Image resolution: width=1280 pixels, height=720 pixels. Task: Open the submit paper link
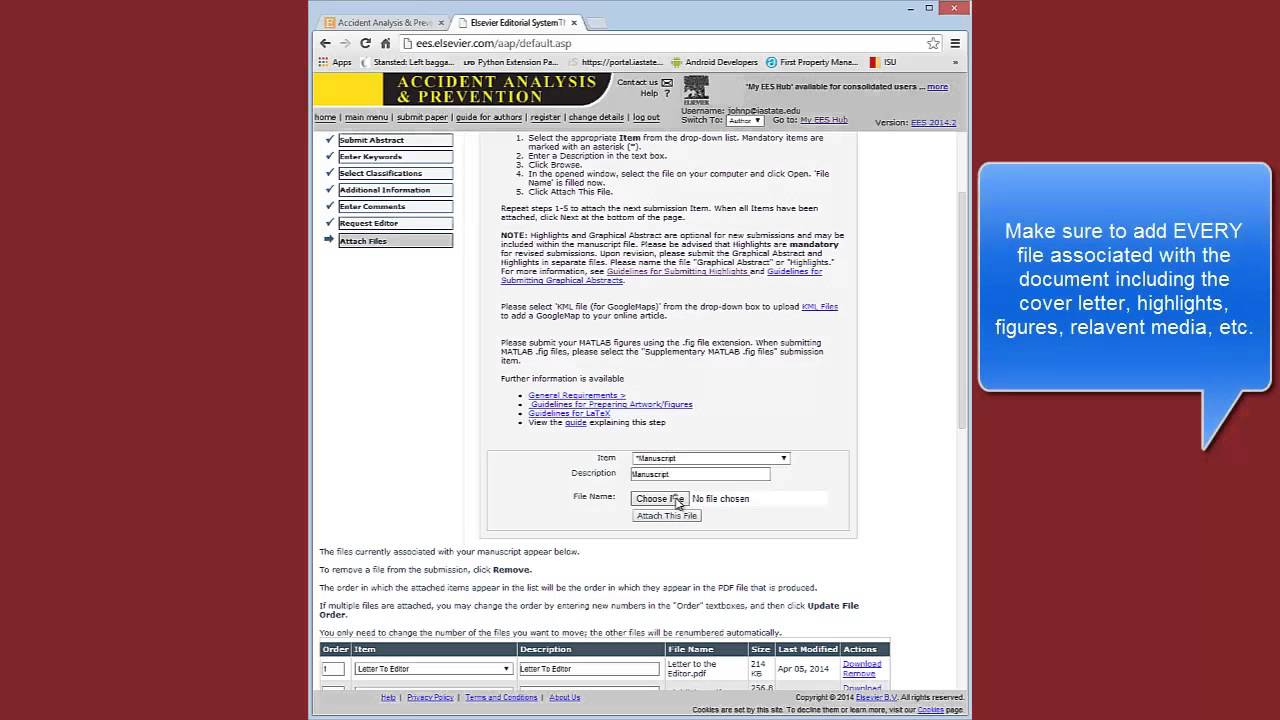(422, 117)
